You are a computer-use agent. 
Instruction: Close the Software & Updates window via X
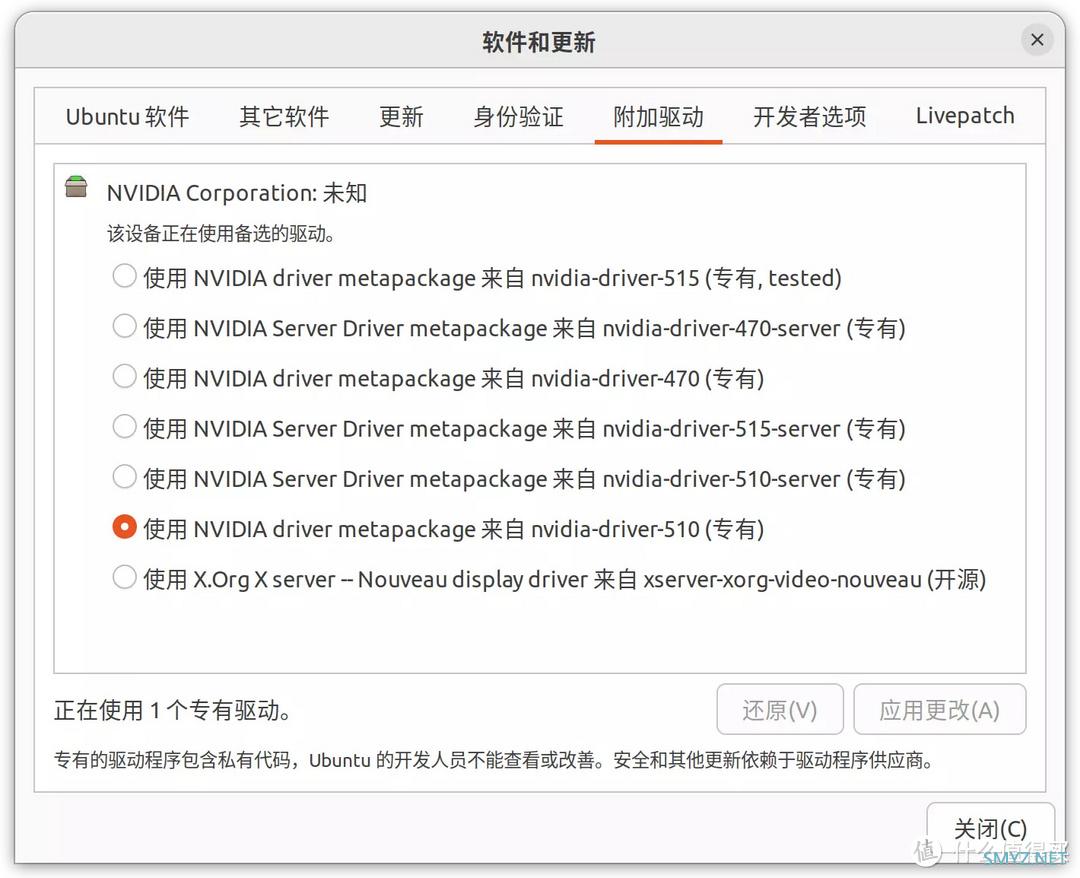(x=1037, y=40)
